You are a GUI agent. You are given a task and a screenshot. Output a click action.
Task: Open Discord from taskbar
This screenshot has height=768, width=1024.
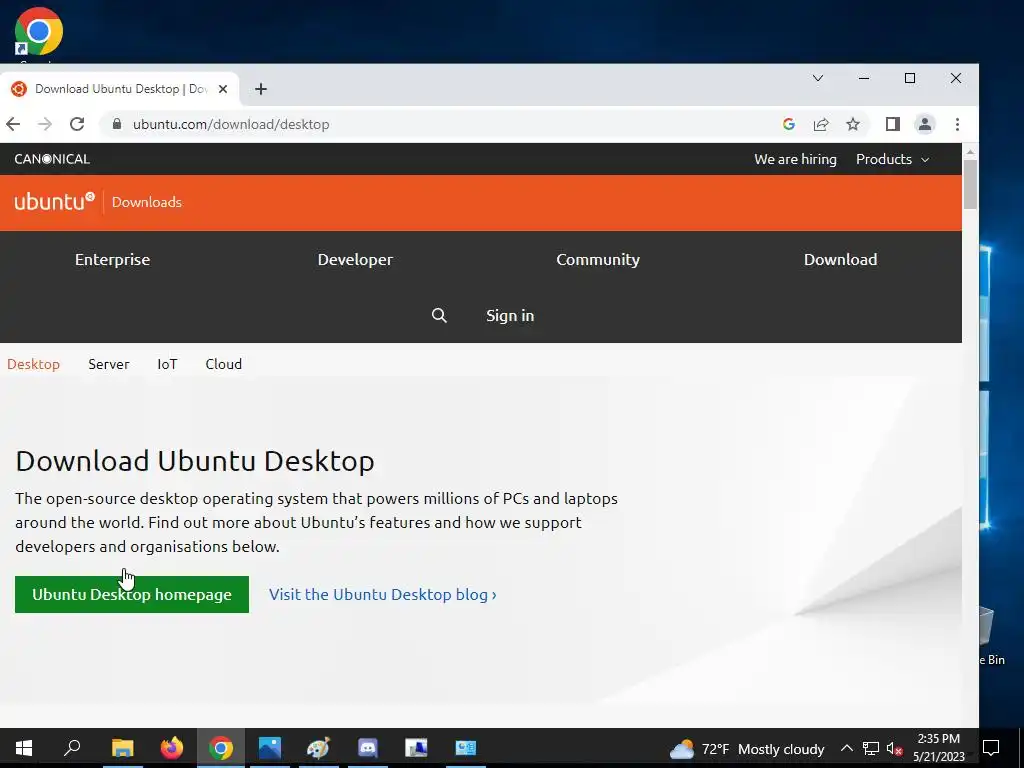pyautogui.click(x=368, y=748)
